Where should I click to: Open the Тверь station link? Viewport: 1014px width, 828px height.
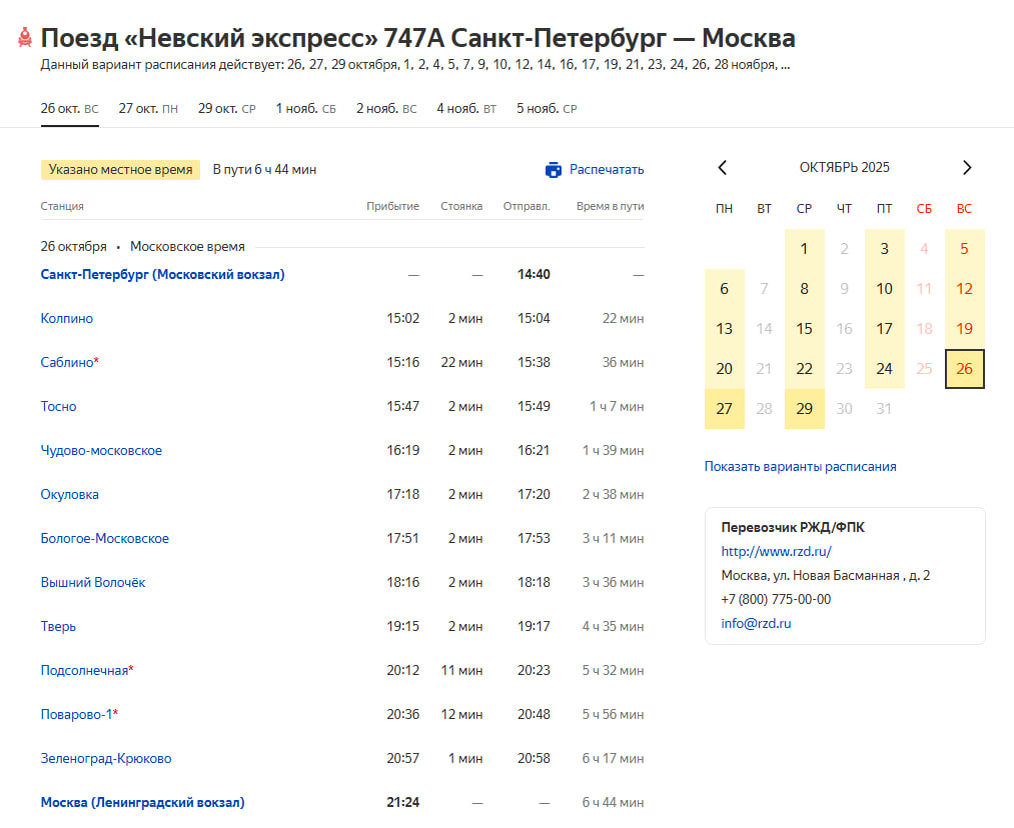pyautogui.click(x=58, y=626)
